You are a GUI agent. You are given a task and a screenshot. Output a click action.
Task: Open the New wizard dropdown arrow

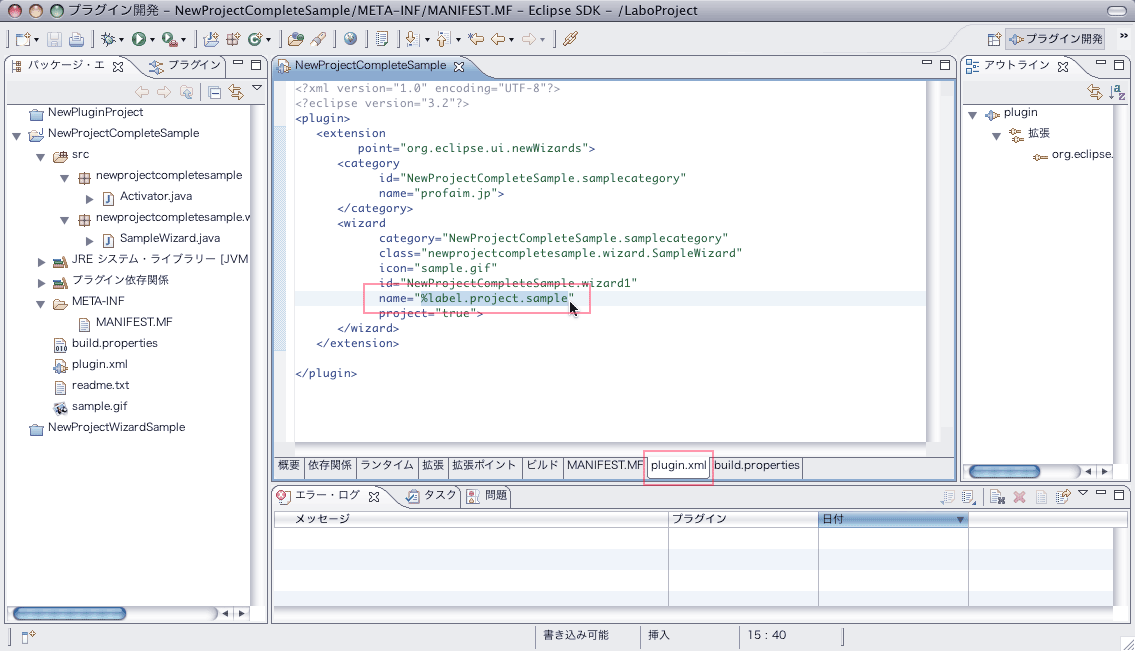pos(37,40)
